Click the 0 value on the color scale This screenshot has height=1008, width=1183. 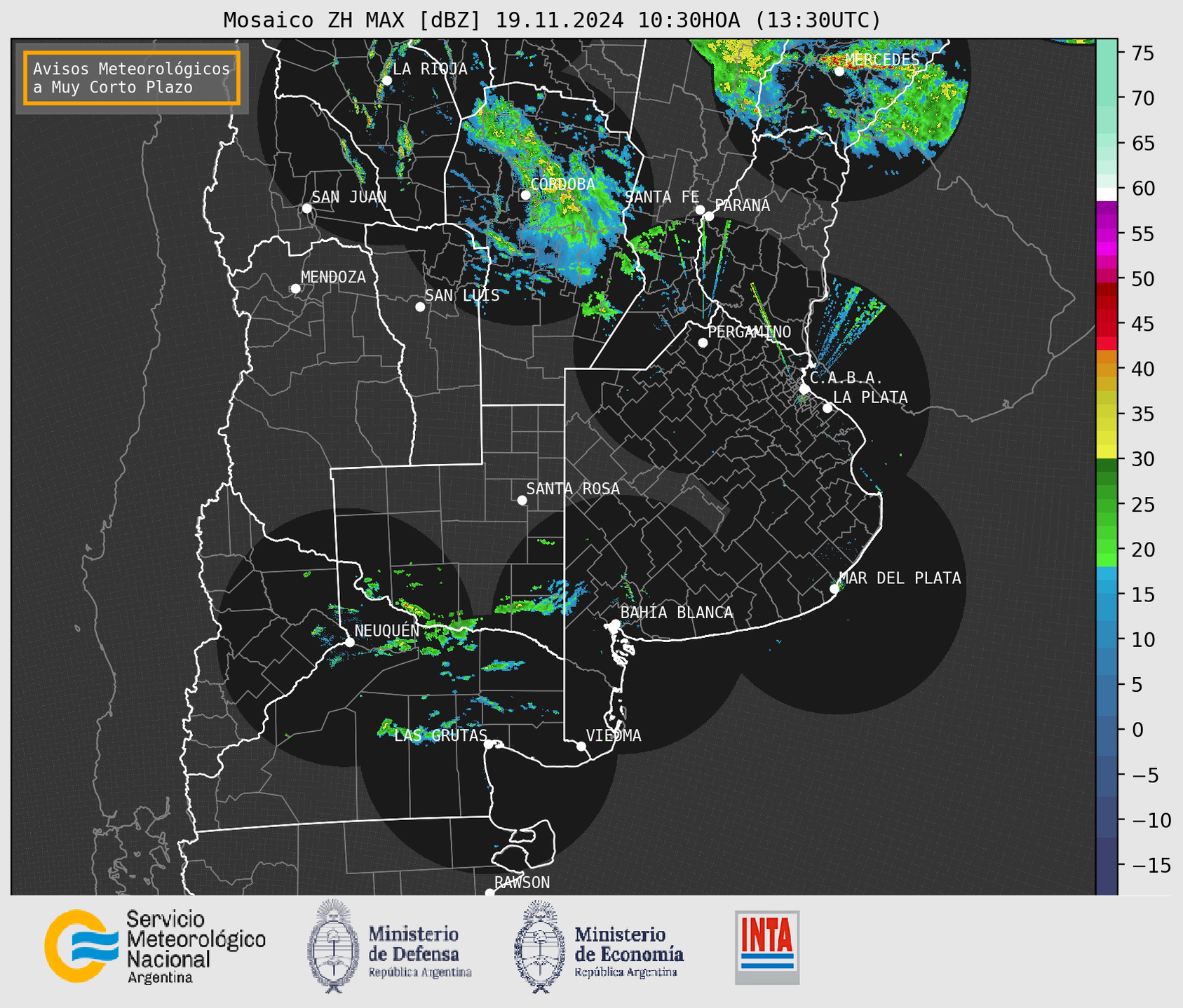pyautogui.click(x=1137, y=730)
